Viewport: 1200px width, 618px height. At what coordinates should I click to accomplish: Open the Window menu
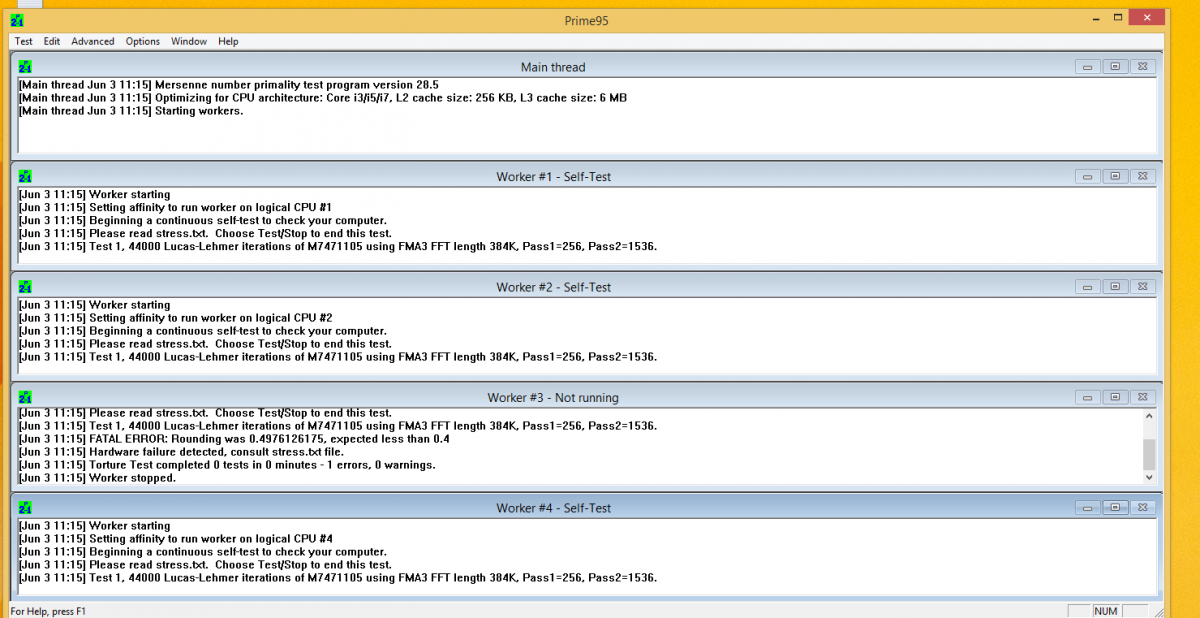(x=189, y=41)
